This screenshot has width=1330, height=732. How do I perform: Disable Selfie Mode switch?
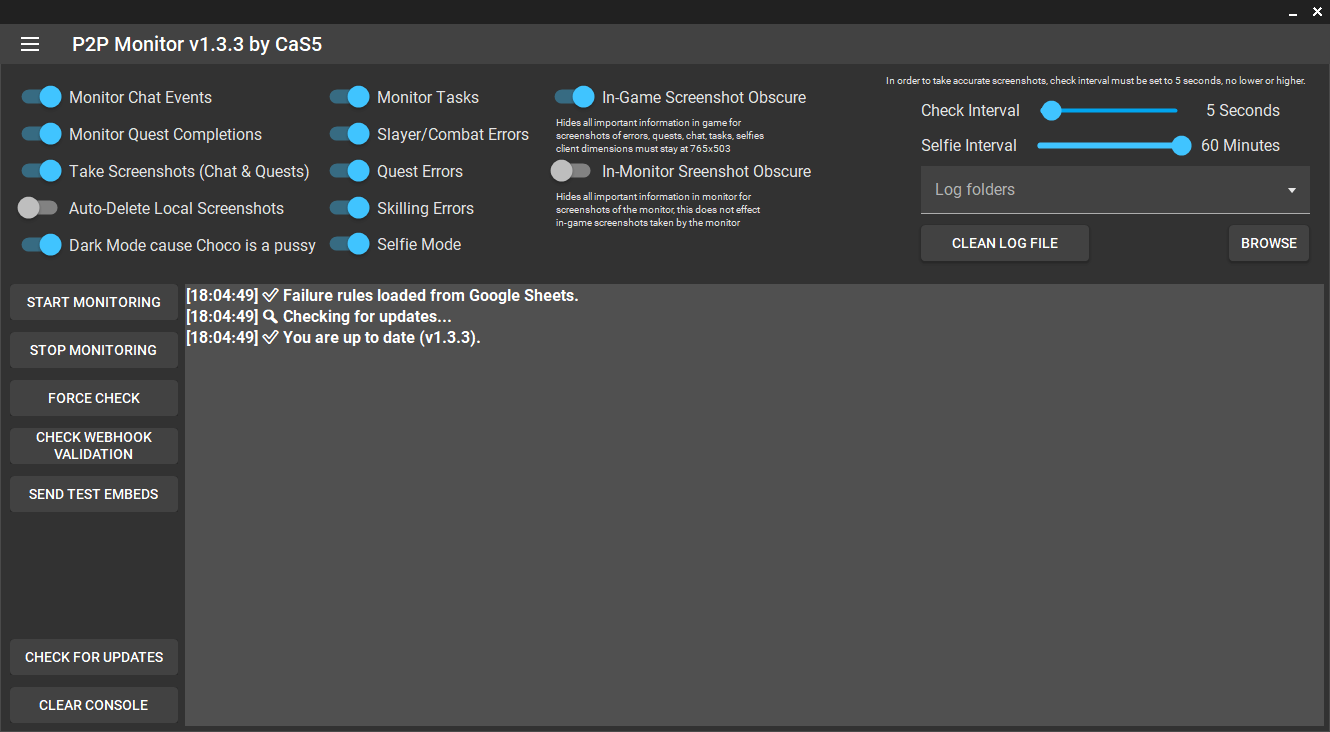coord(350,244)
